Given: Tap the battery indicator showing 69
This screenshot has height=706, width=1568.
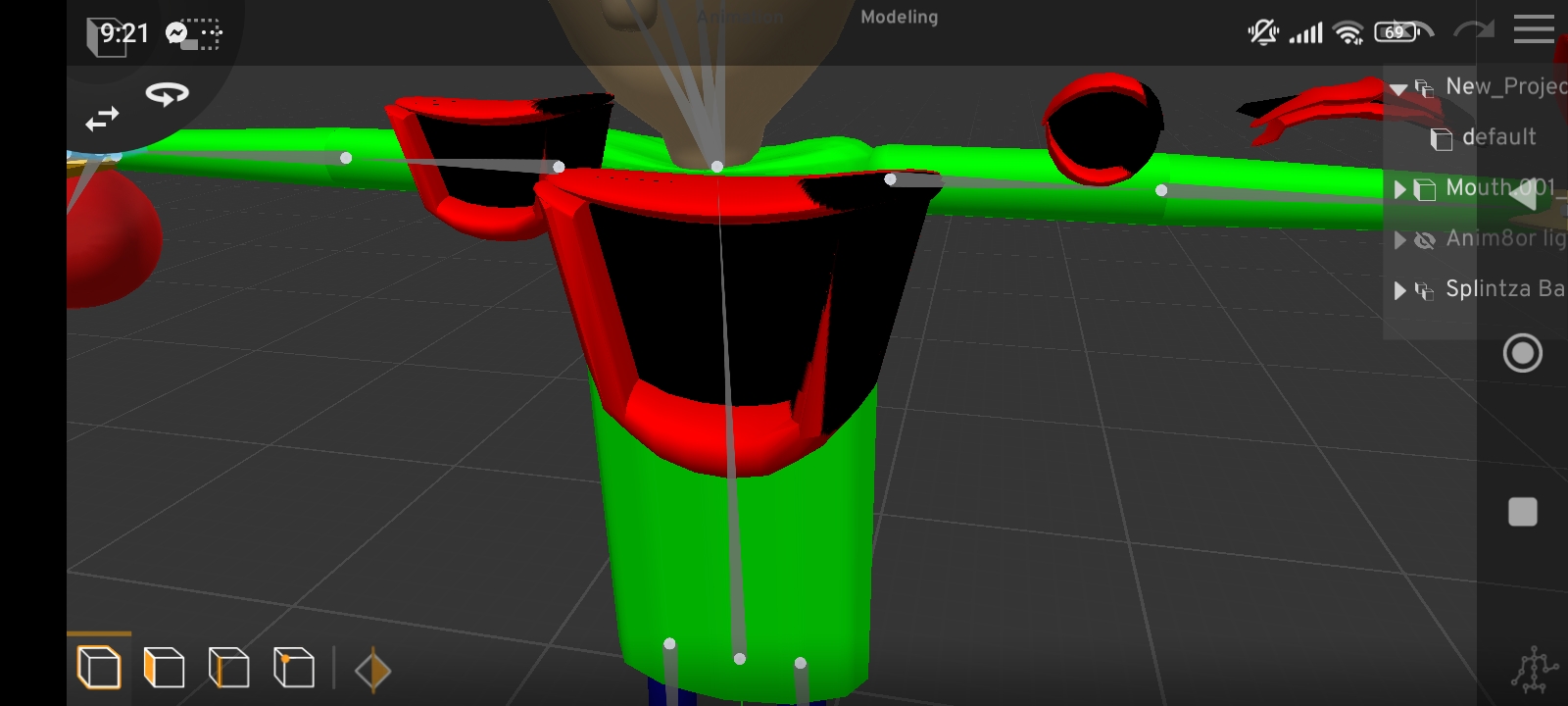Looking at the screenshot, I should (x=1396, y=32).
